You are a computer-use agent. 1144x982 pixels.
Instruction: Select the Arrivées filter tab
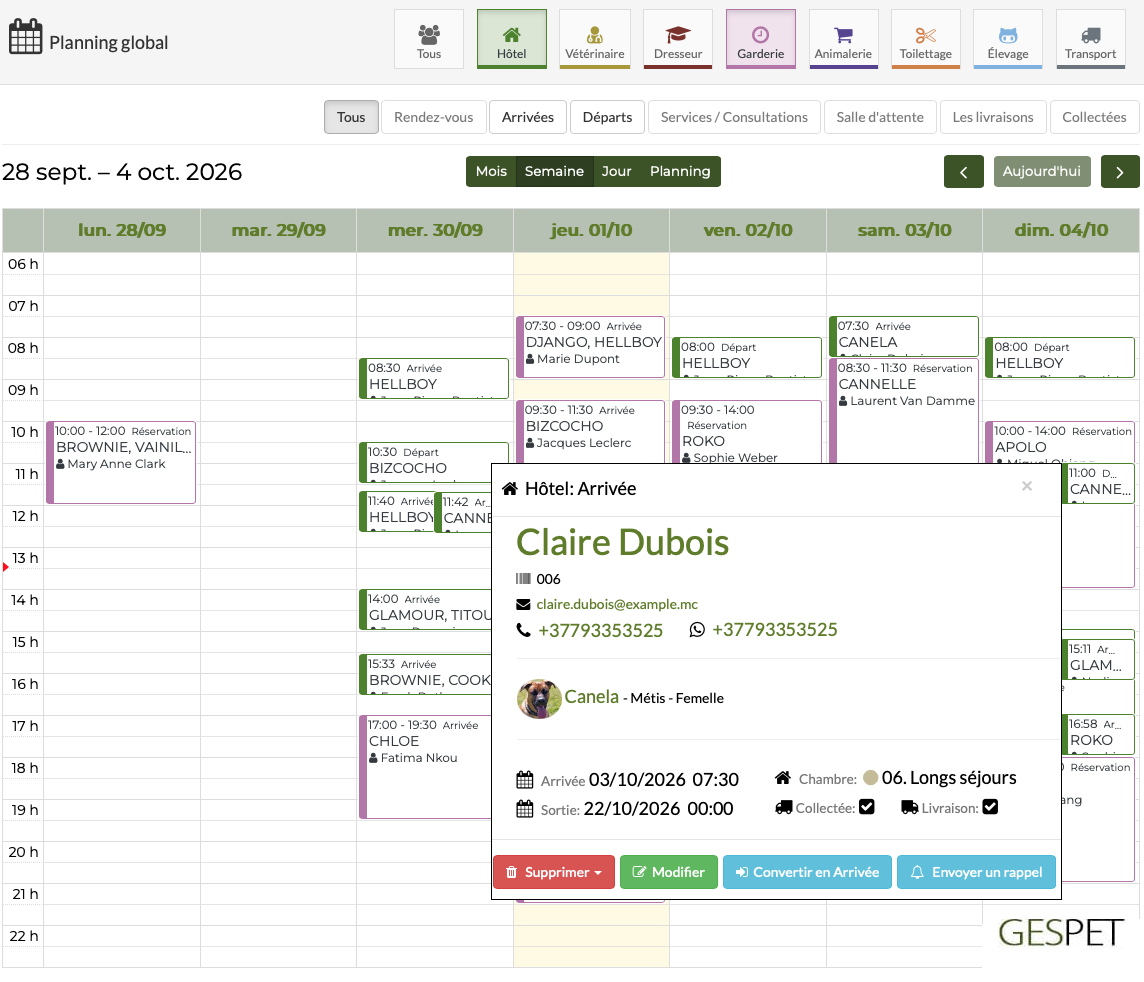click(527, 117)
